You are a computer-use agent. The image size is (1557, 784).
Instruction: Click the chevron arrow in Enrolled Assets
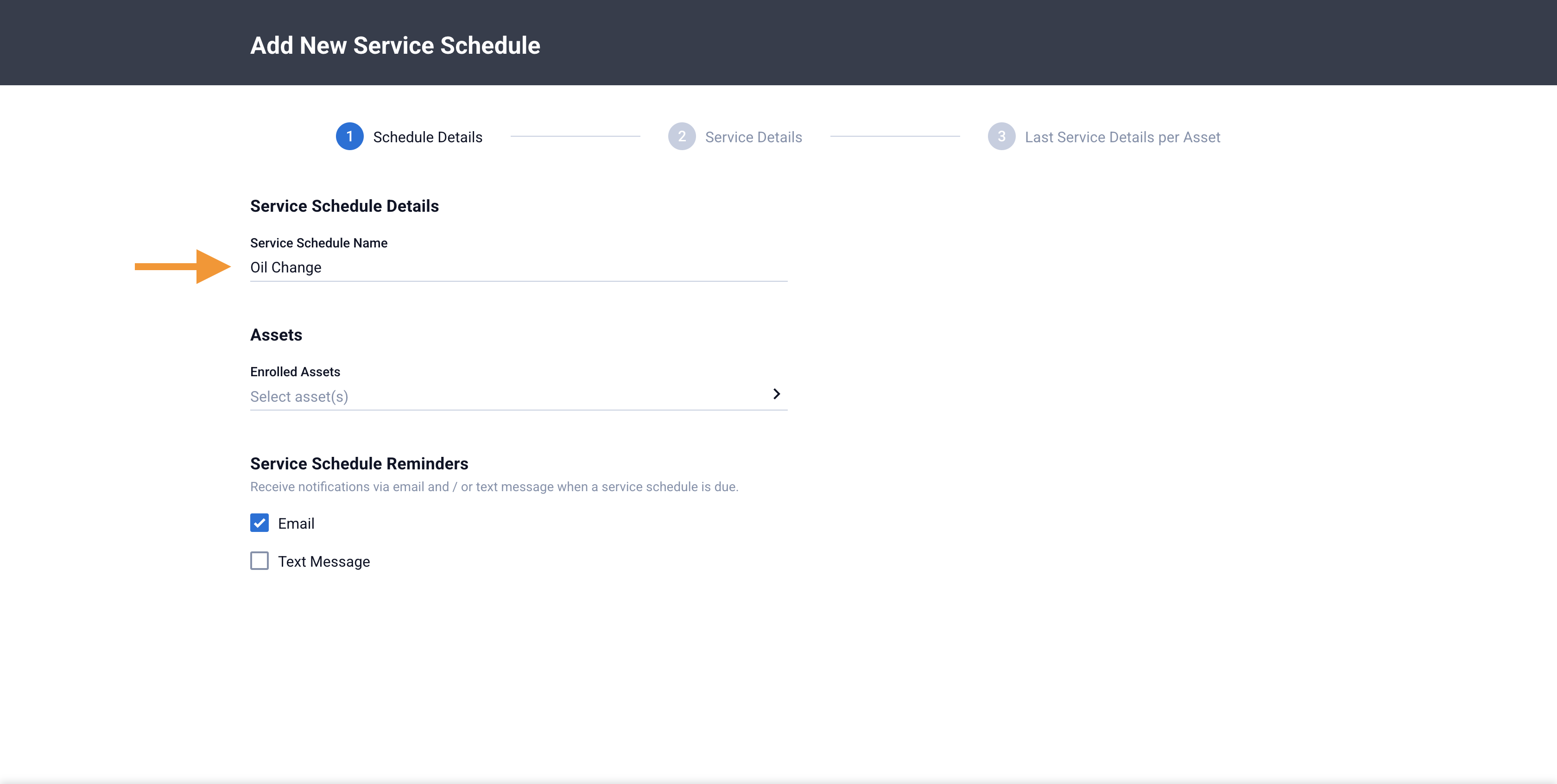(x=777, y=394)
